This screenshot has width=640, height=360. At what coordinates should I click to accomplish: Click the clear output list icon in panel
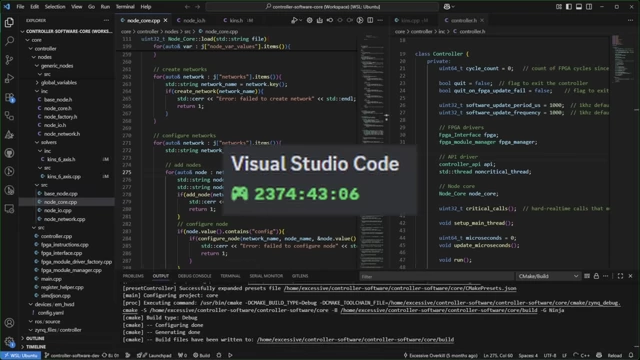587,276
